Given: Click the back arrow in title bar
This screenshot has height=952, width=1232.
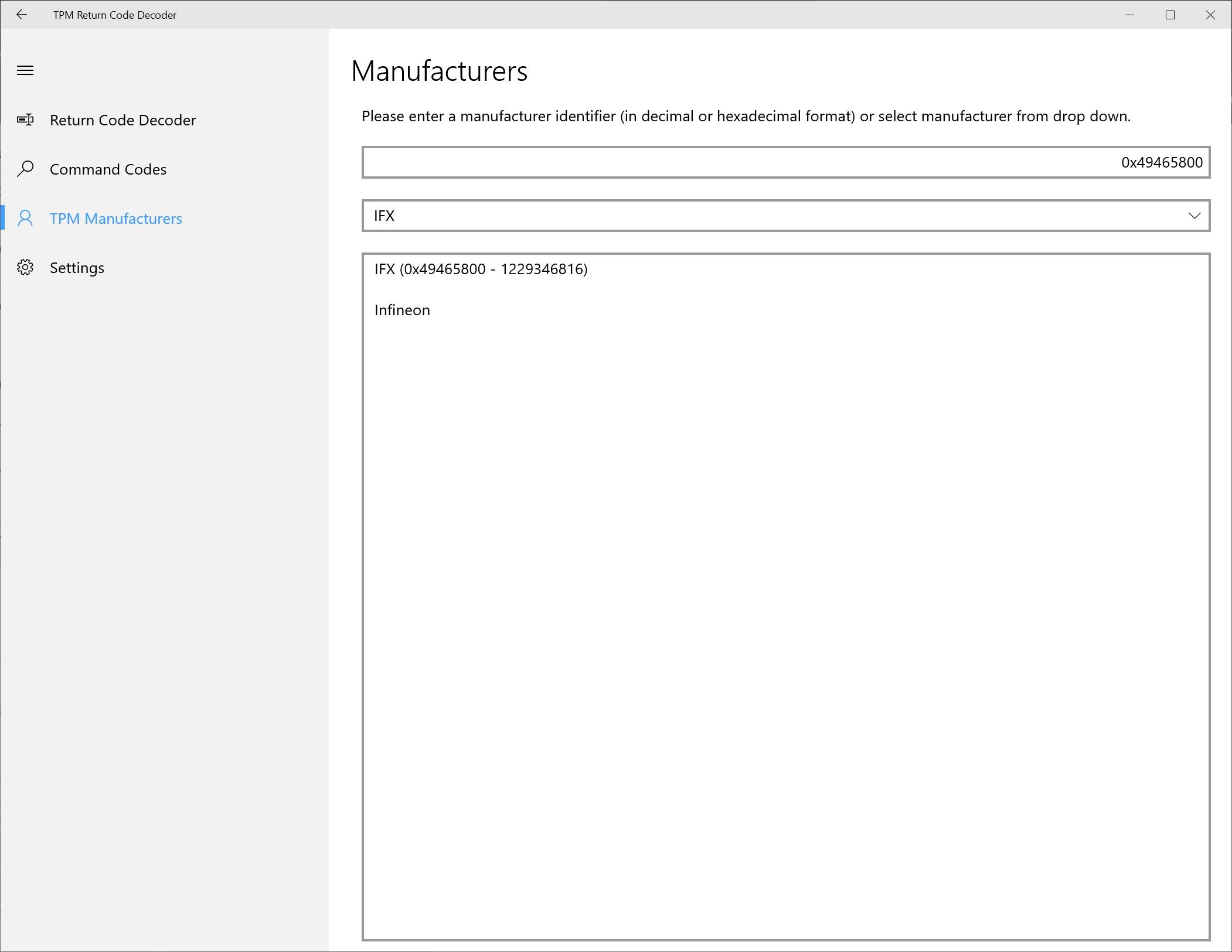Looking at the screenshot, I should coord(22,15).
